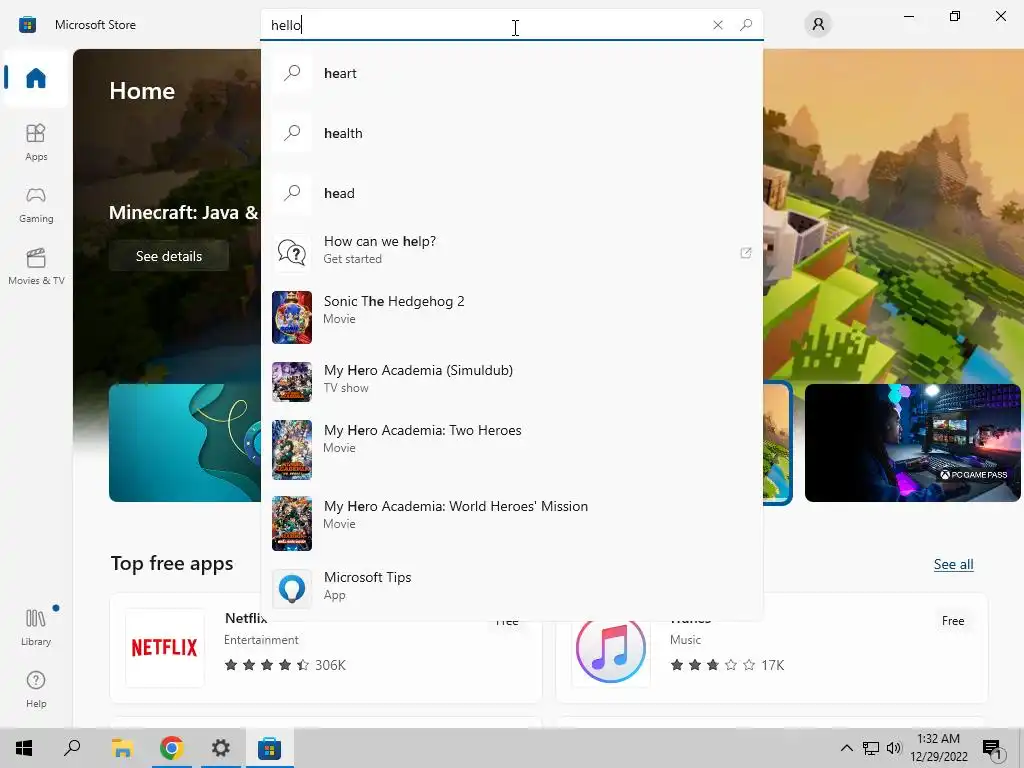Viewport: 1024px width, 768px height.
Task: Open the notification center icon
Action: click(x=993, y=749)
